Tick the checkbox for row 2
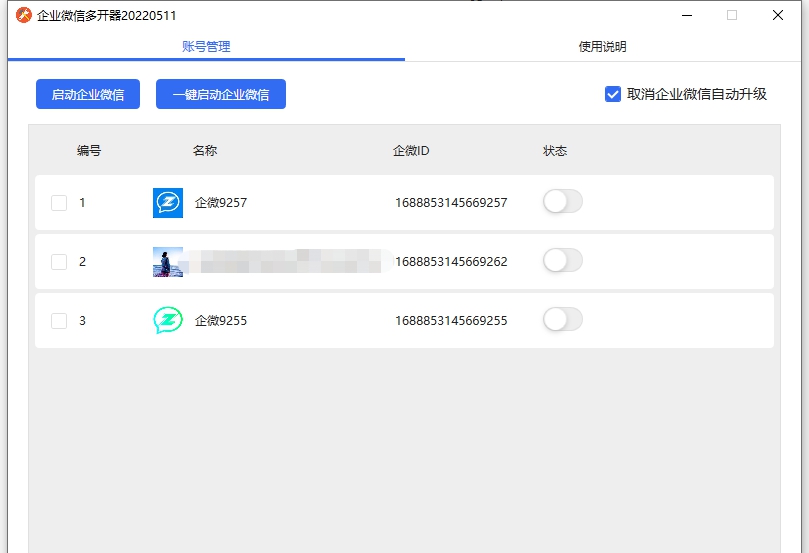 [59, 262]
